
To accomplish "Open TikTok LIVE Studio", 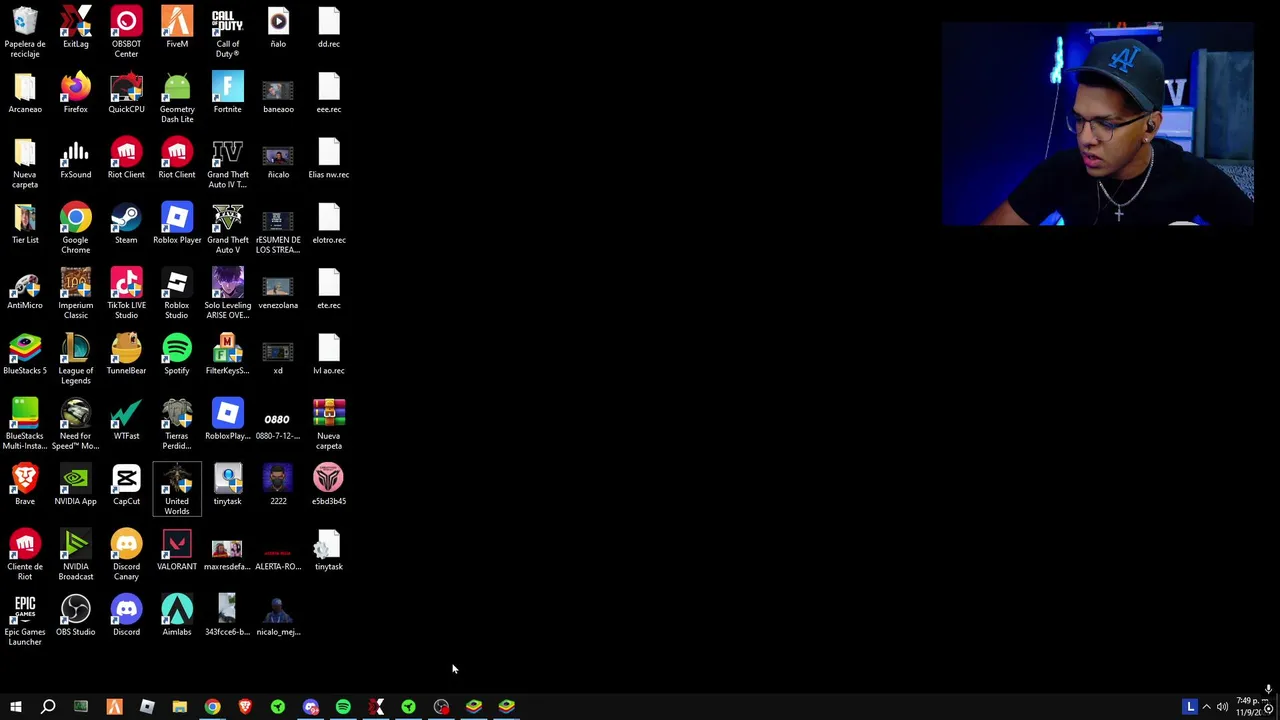I will (126, 293).
